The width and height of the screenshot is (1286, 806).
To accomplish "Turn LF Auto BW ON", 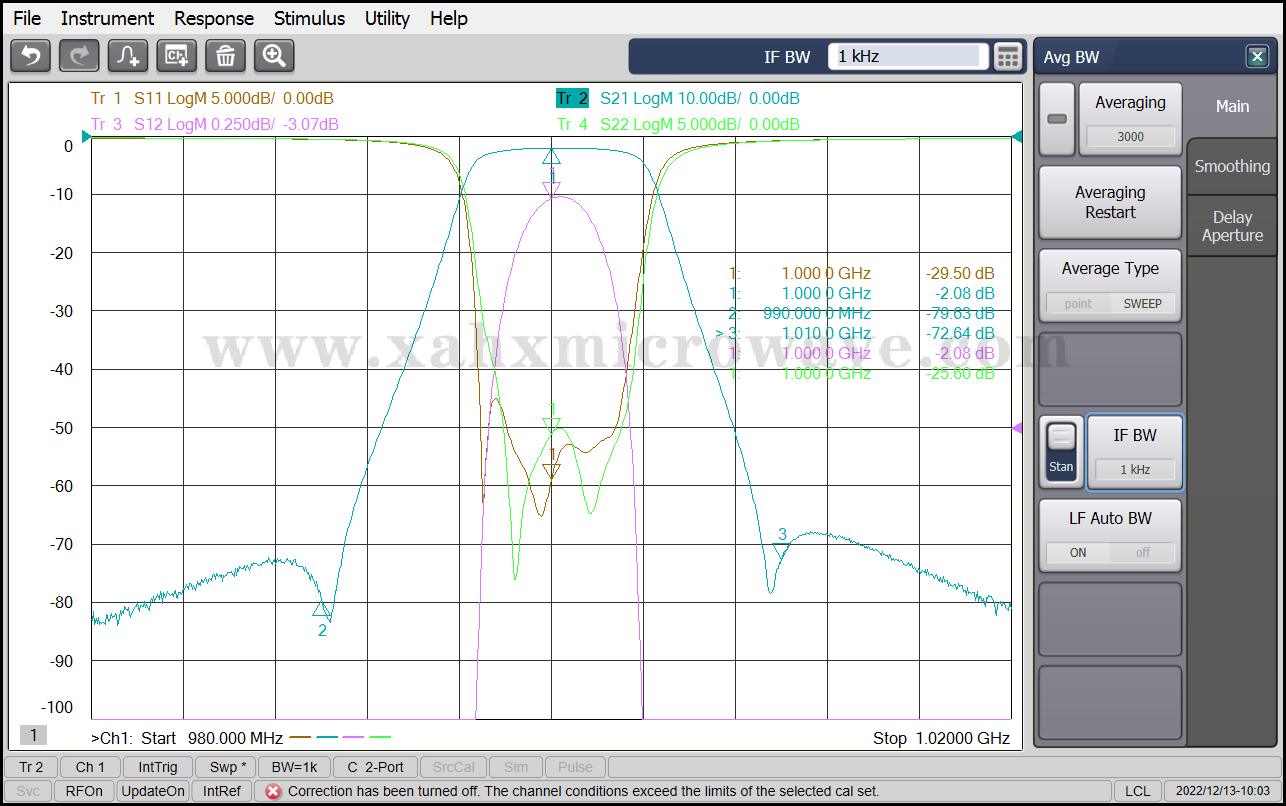I will 1078,552.
